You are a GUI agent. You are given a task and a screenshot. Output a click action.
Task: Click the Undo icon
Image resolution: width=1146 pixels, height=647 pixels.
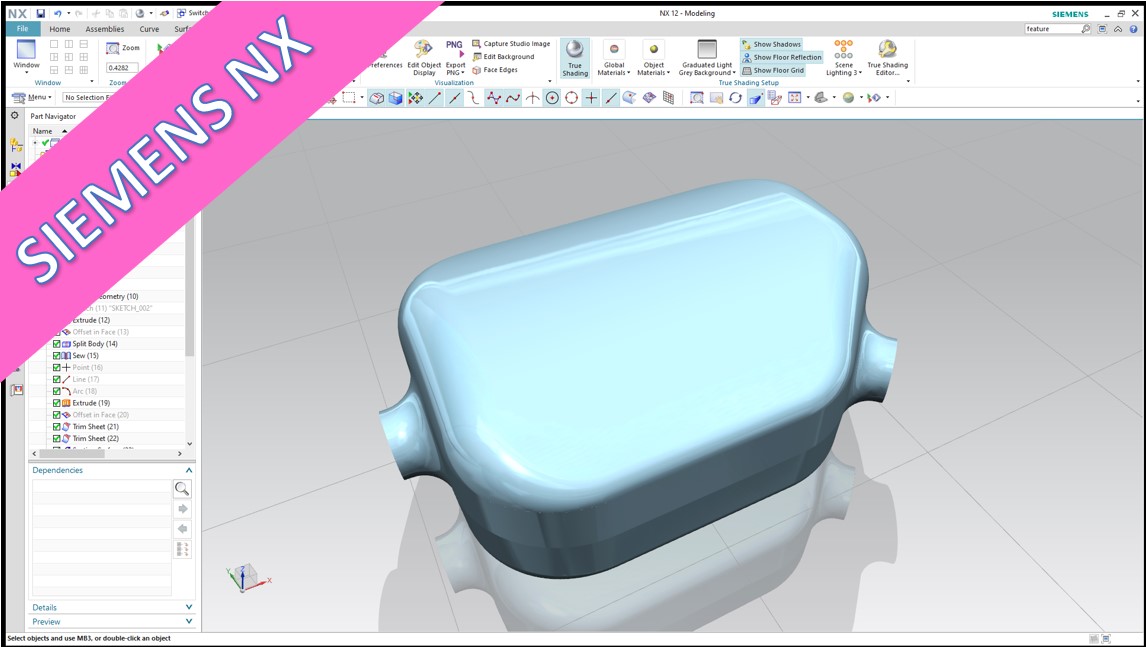58,13
